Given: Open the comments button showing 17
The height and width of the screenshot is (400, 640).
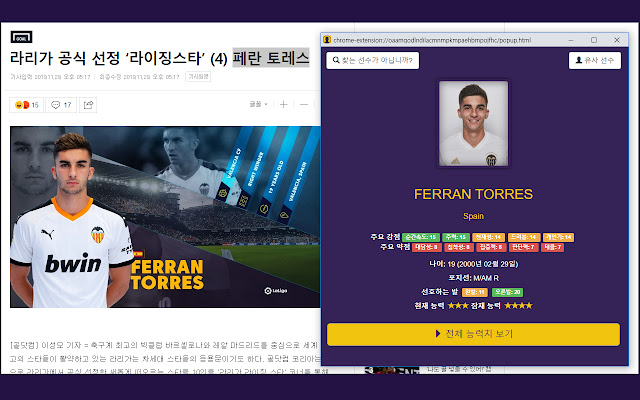Looking at the screenshot, I should pos(61,105).
